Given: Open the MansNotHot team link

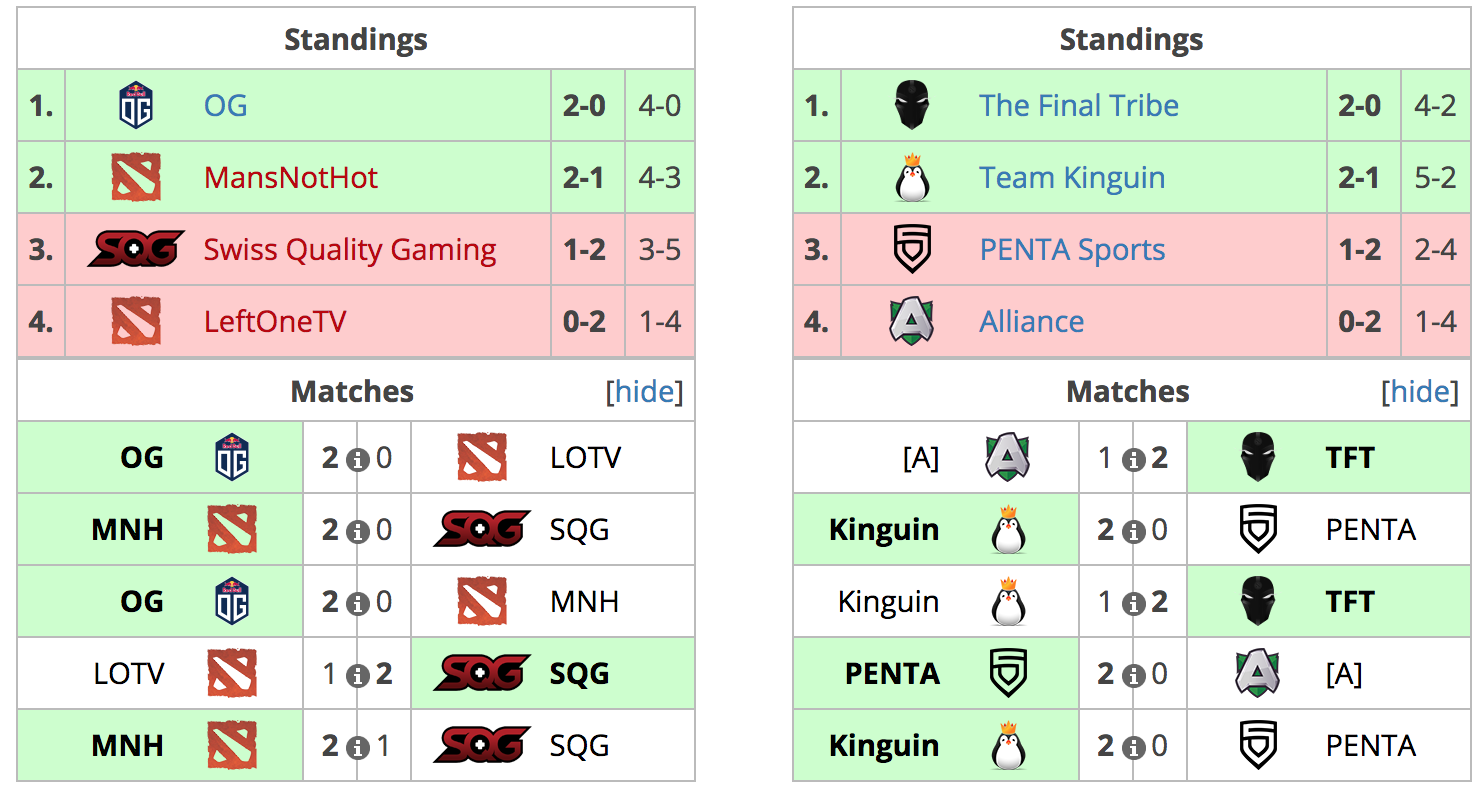Looking at the screenshot, I should click(x=291, y=177).
